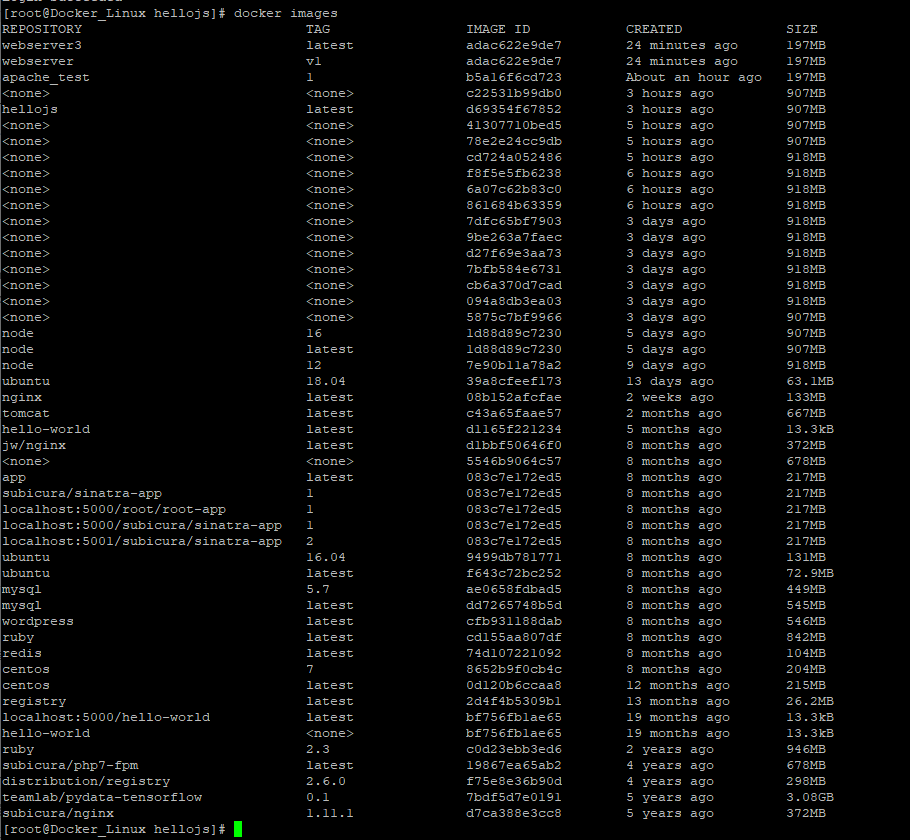Click 'localhost:5000/root/root-app' repository
The image size is (910, 840).
pos(114,510)
